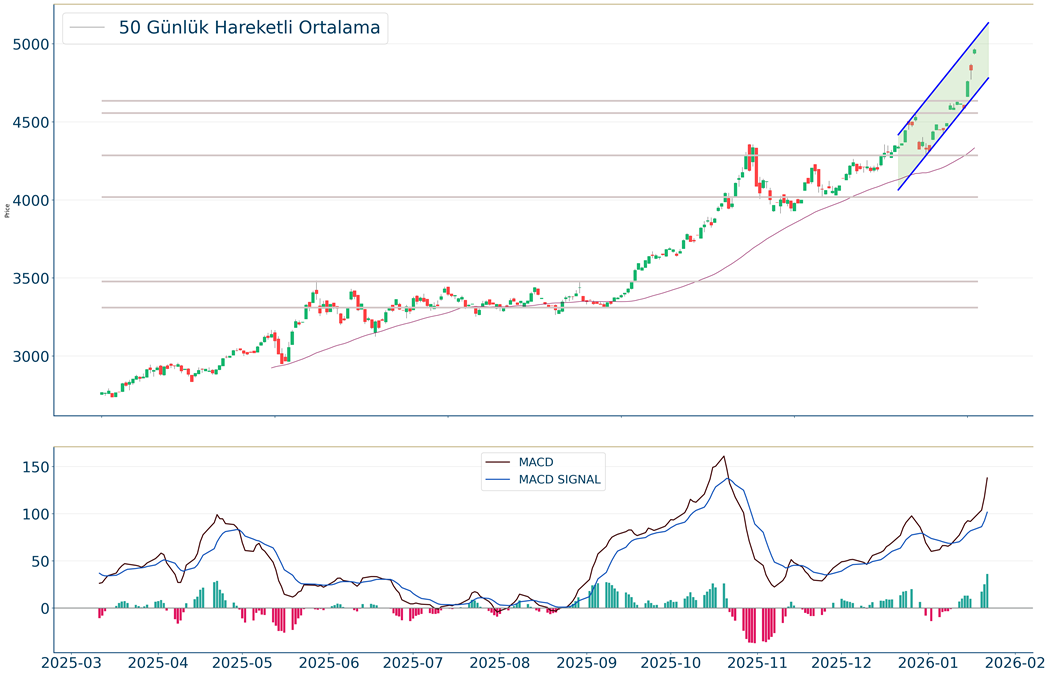Click the topmost candlestick near 4950
This screenshot has width=1050, height=675.
point(975,50)
